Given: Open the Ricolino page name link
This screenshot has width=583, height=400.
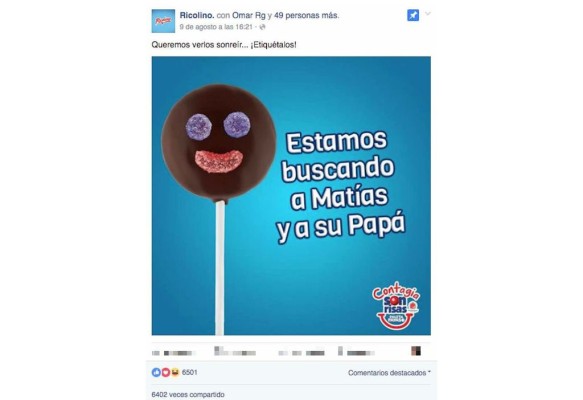Looking at the screenshot, I should (x=197, y=15).
